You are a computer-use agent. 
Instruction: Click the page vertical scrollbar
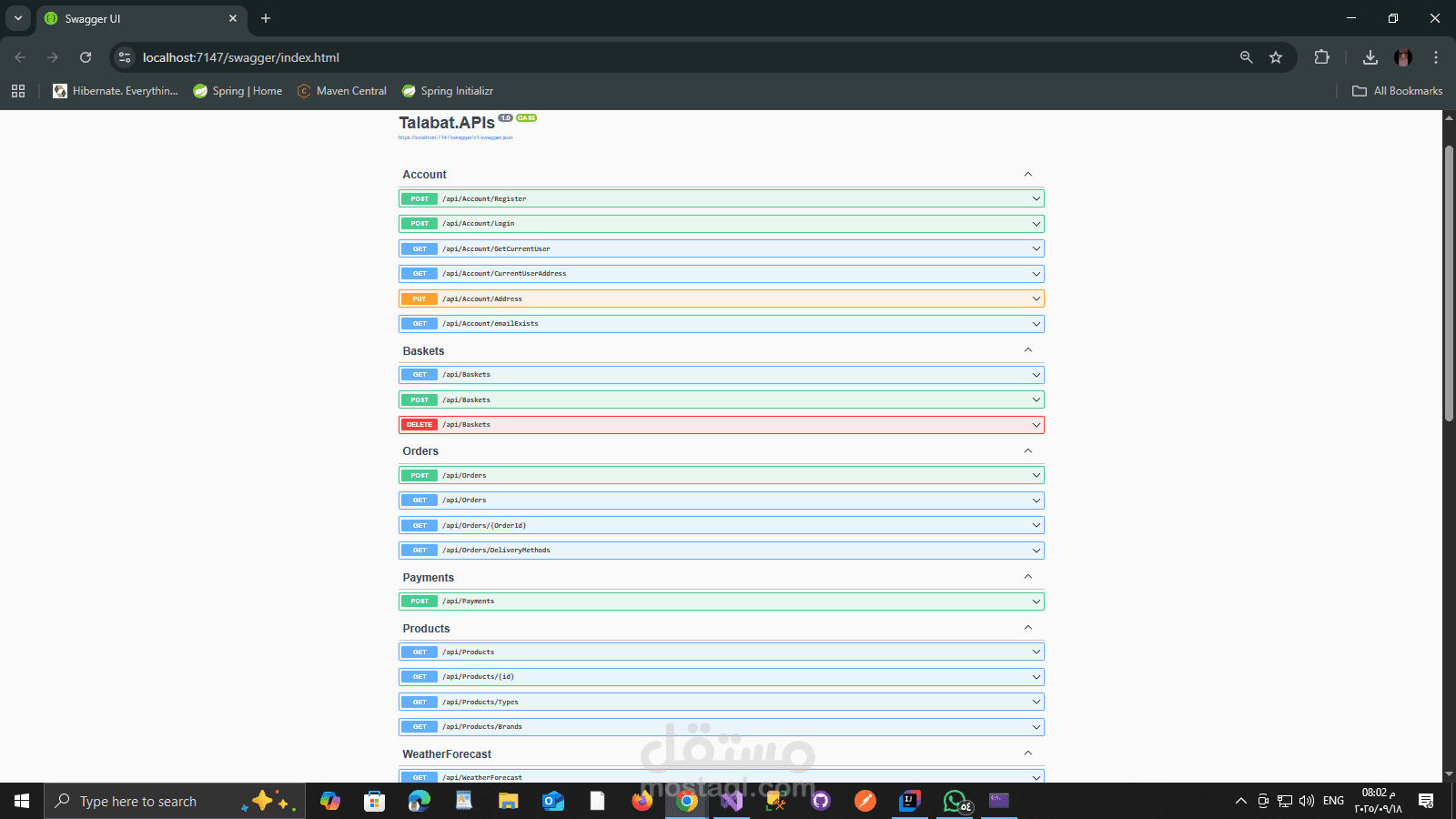(x=1449, y=282)
